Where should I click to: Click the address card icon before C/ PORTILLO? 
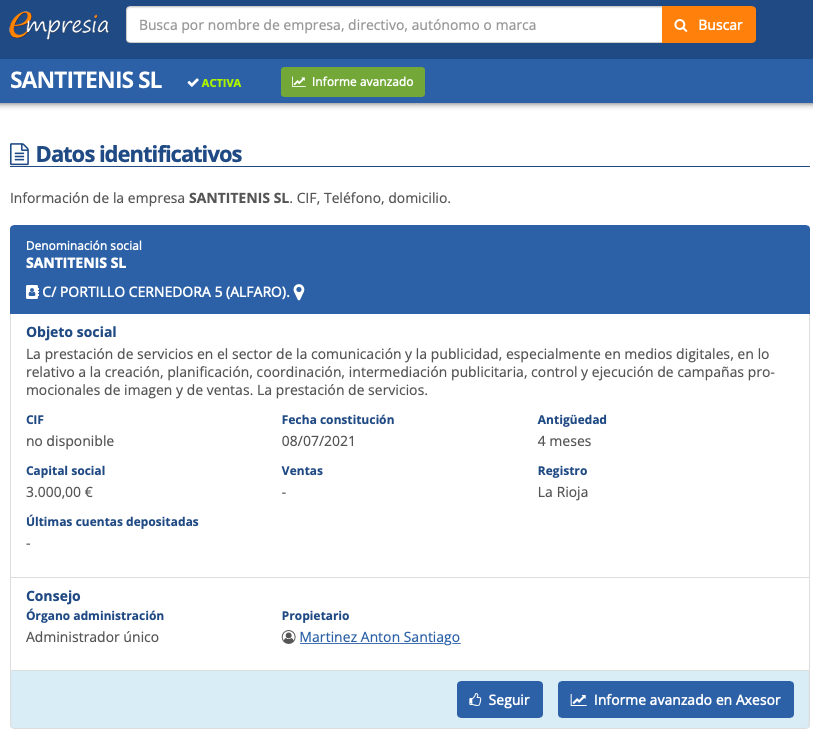(32, 292)
